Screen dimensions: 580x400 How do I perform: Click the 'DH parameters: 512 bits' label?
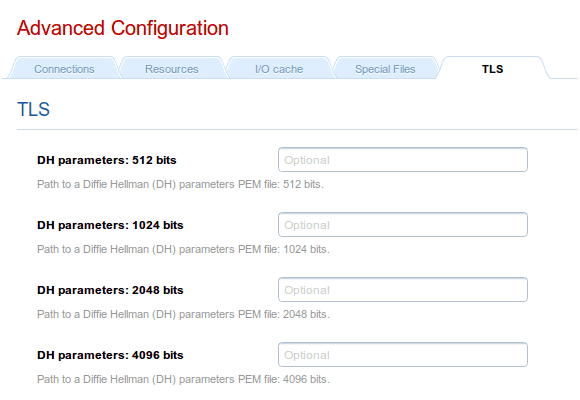pyautogui.click(x=107, y=160)
